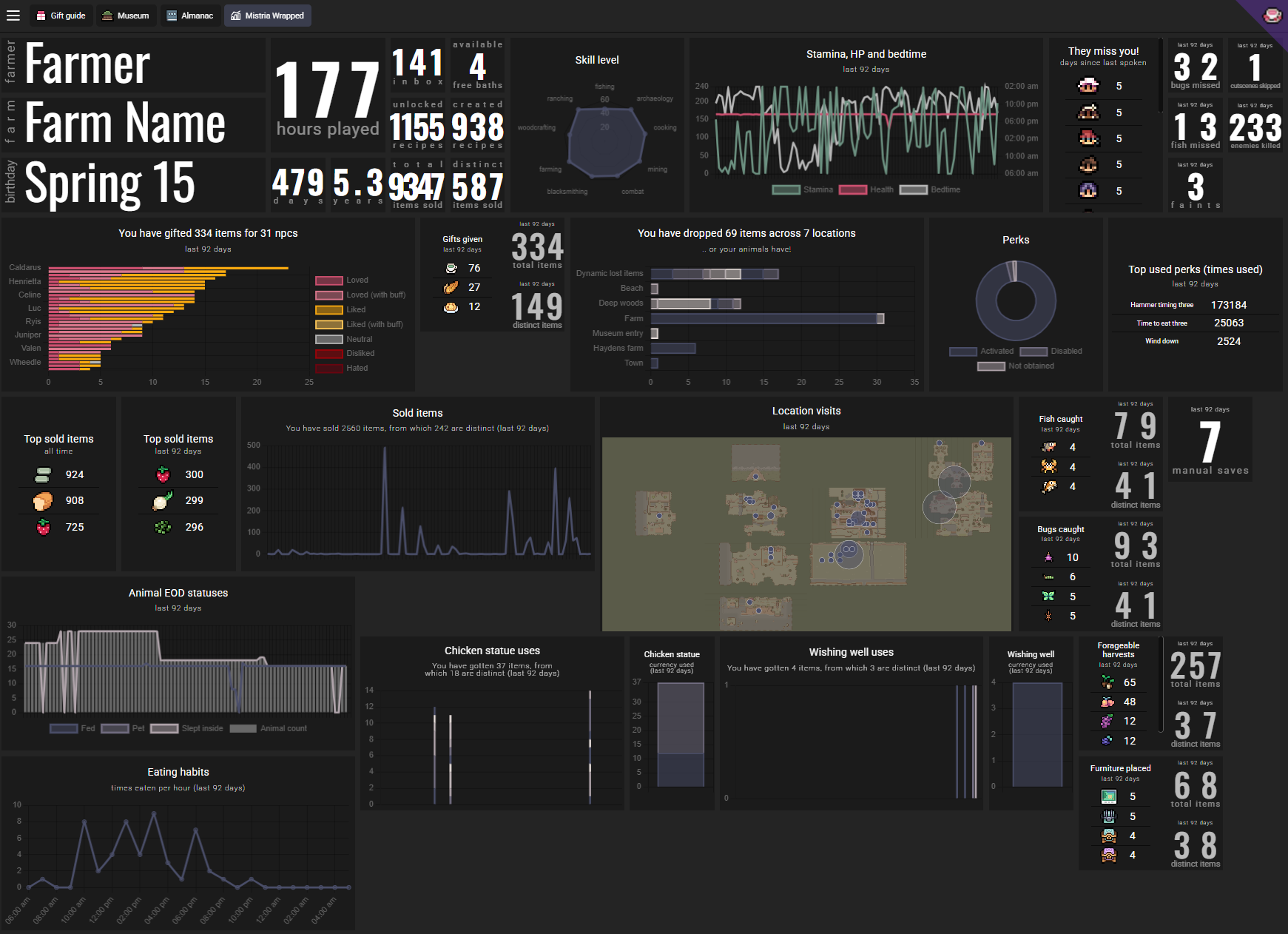Click the pink chest furniture icon
Image resolution: width=1288 pixels, height=934 pixels.
[1108, 855]
